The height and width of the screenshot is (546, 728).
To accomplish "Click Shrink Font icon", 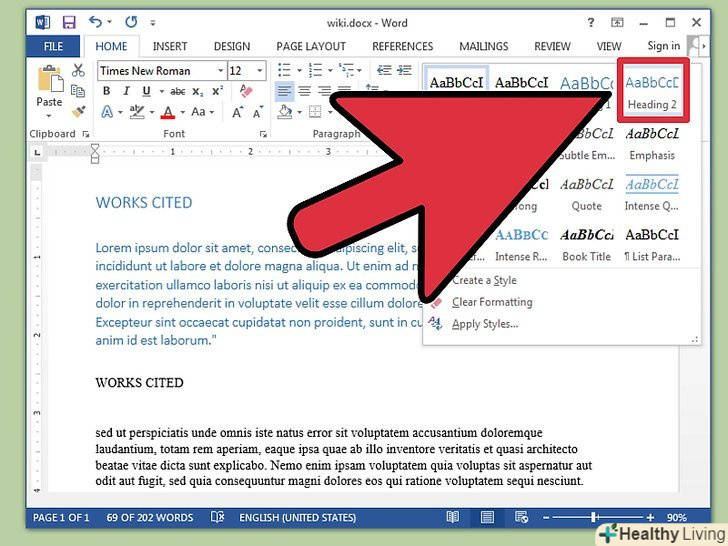I will pyautogui.click(x=258, y=112).
